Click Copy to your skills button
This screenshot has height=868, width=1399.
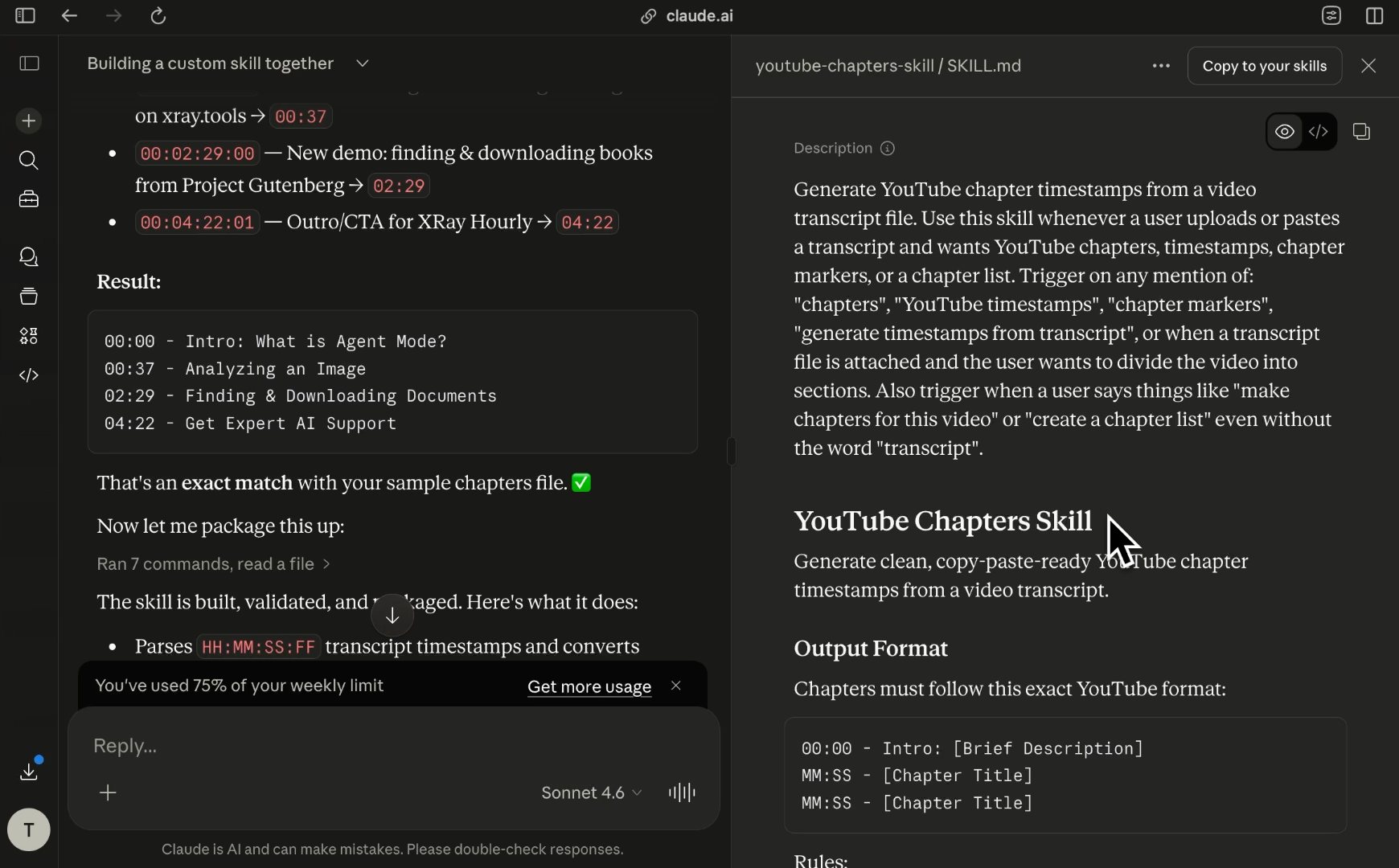point(1265,66)
